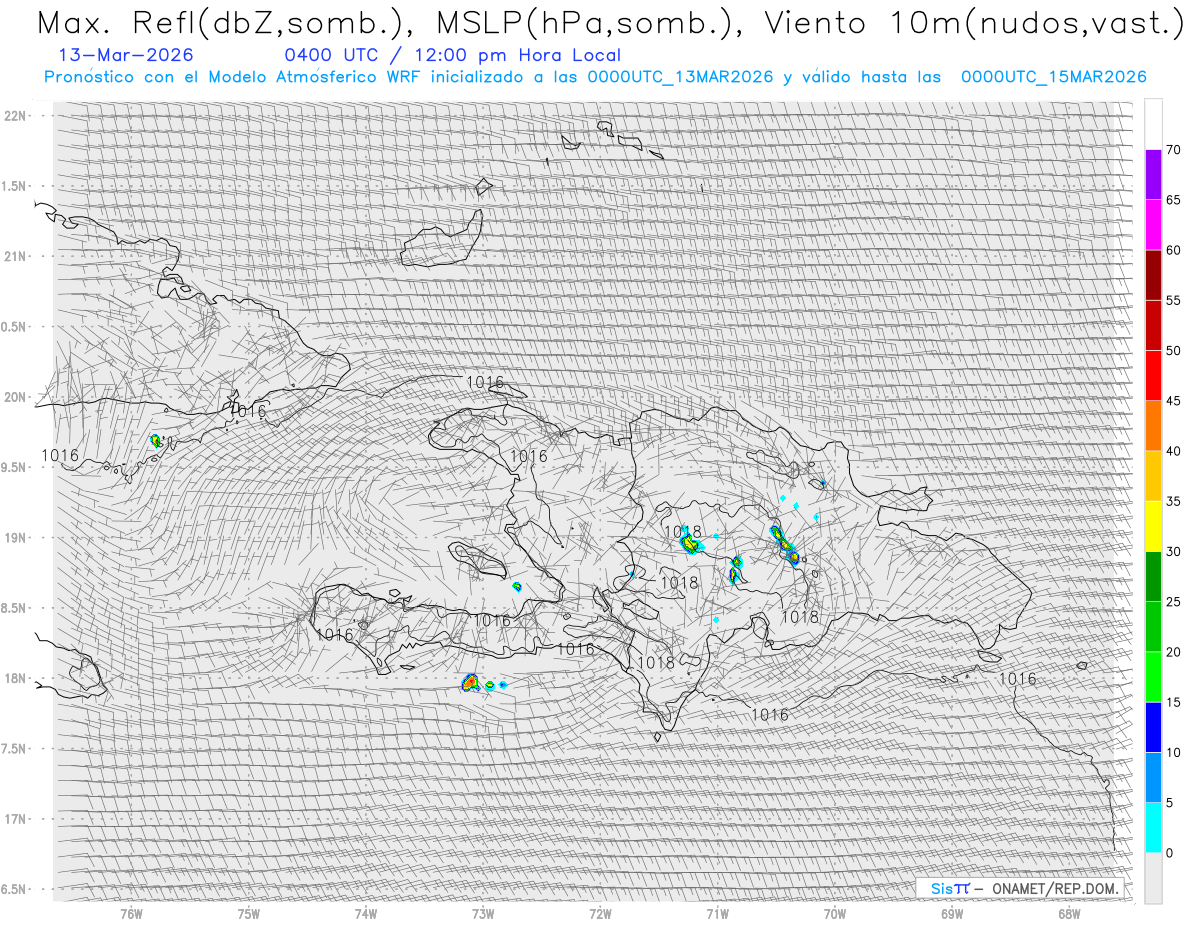
Task: Click the '18N' latitude label
Action: click(x=16, y=678)
